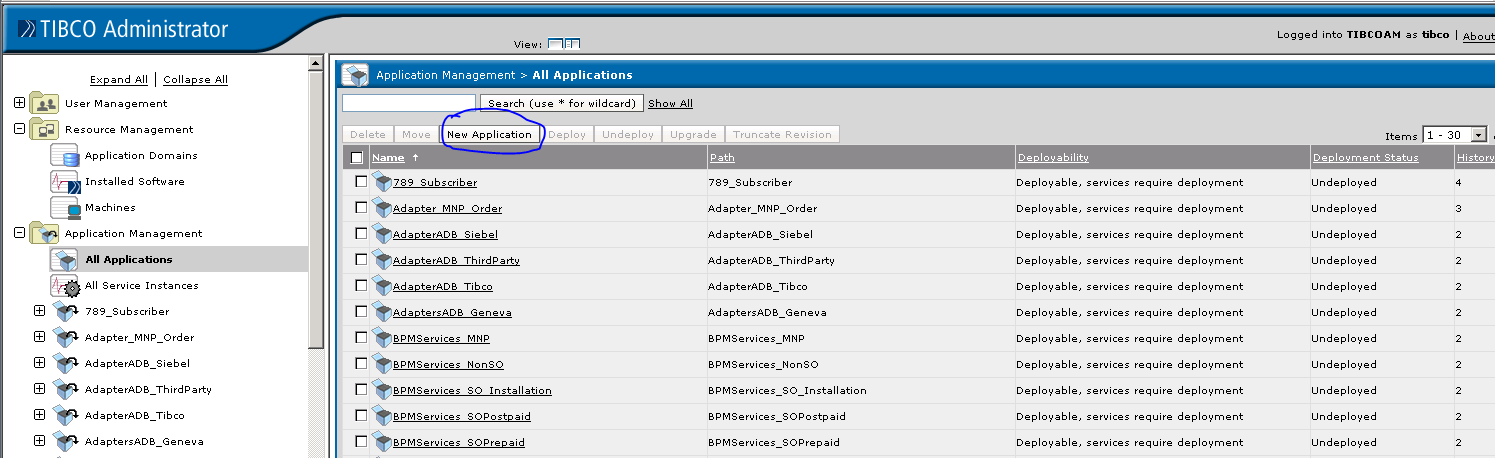Click inside the application search text field
1495x458 pixels.
(409, 103)
